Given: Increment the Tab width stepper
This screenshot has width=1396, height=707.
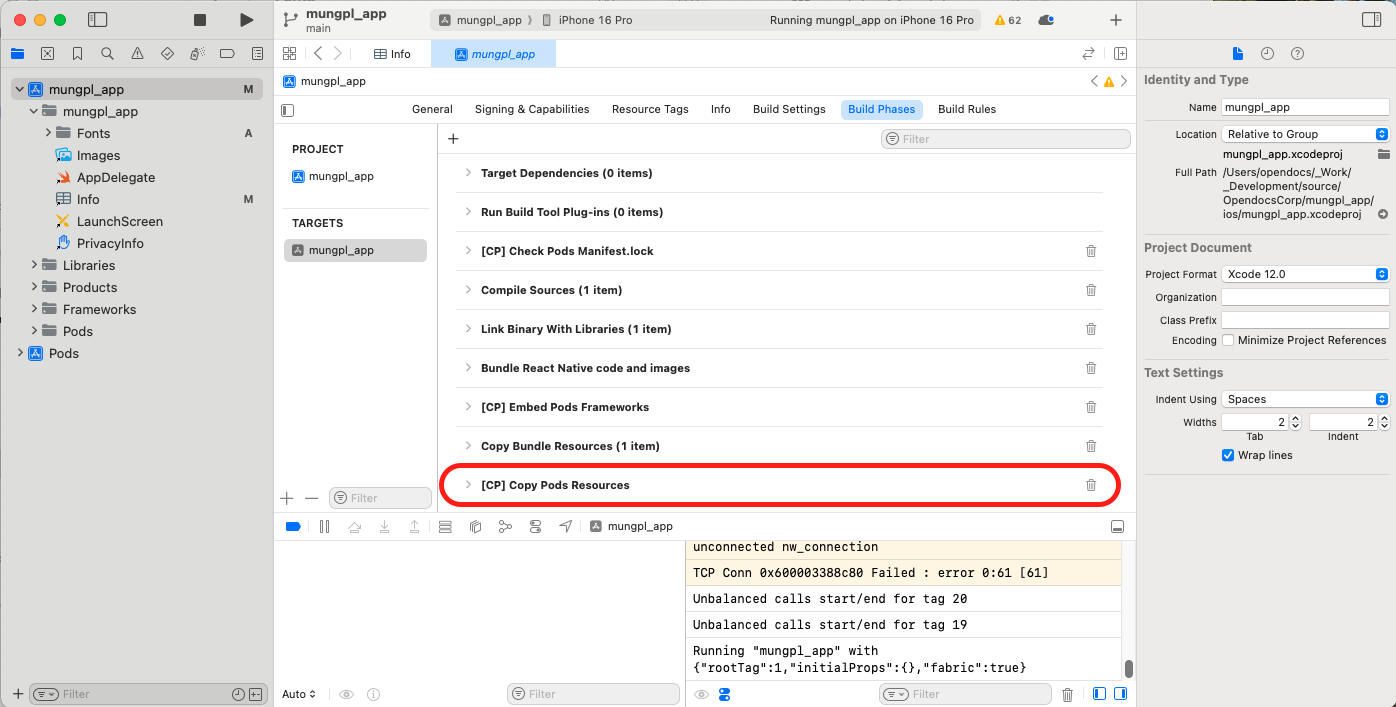Looking at the screenshot, I should [x=1296, y=419].
